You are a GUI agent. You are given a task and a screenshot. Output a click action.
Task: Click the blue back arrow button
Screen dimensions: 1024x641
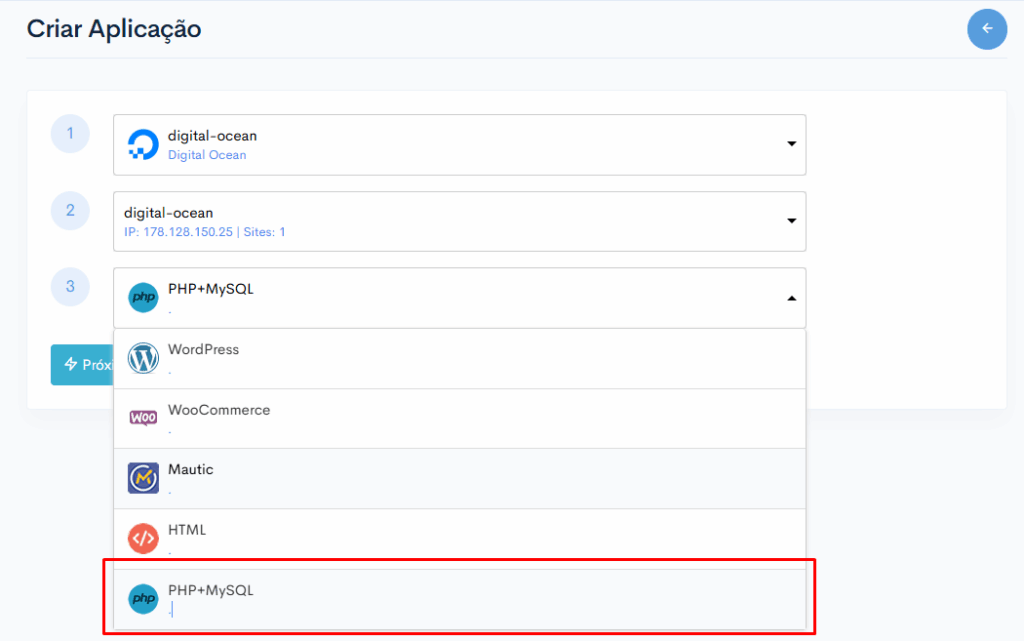coord(987,29)
